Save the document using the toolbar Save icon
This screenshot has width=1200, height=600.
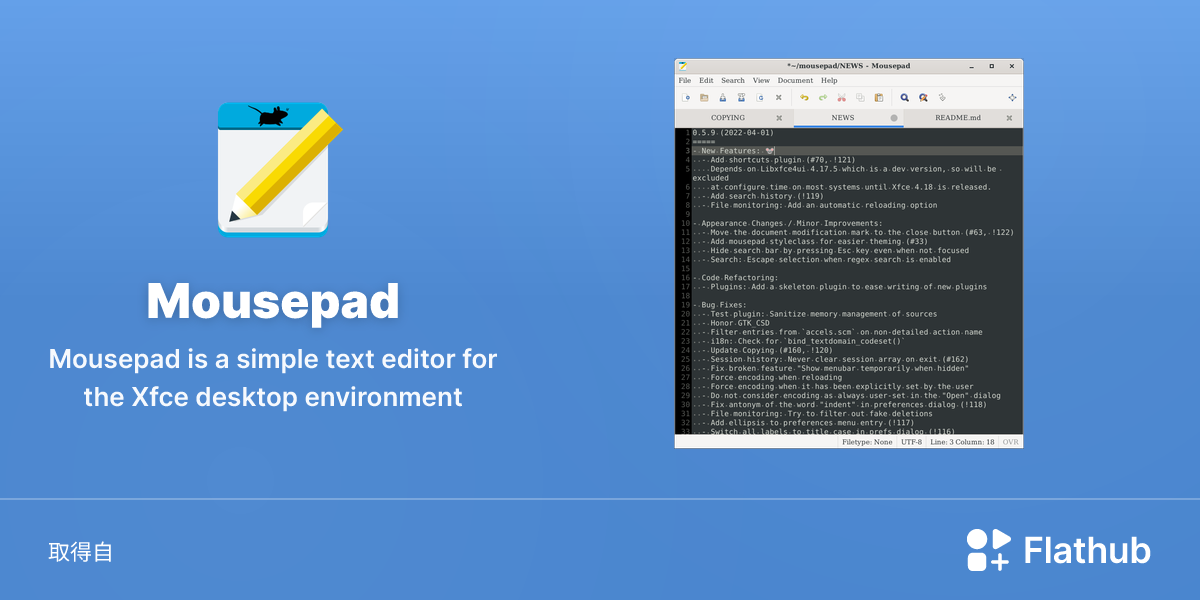[722, 98]
